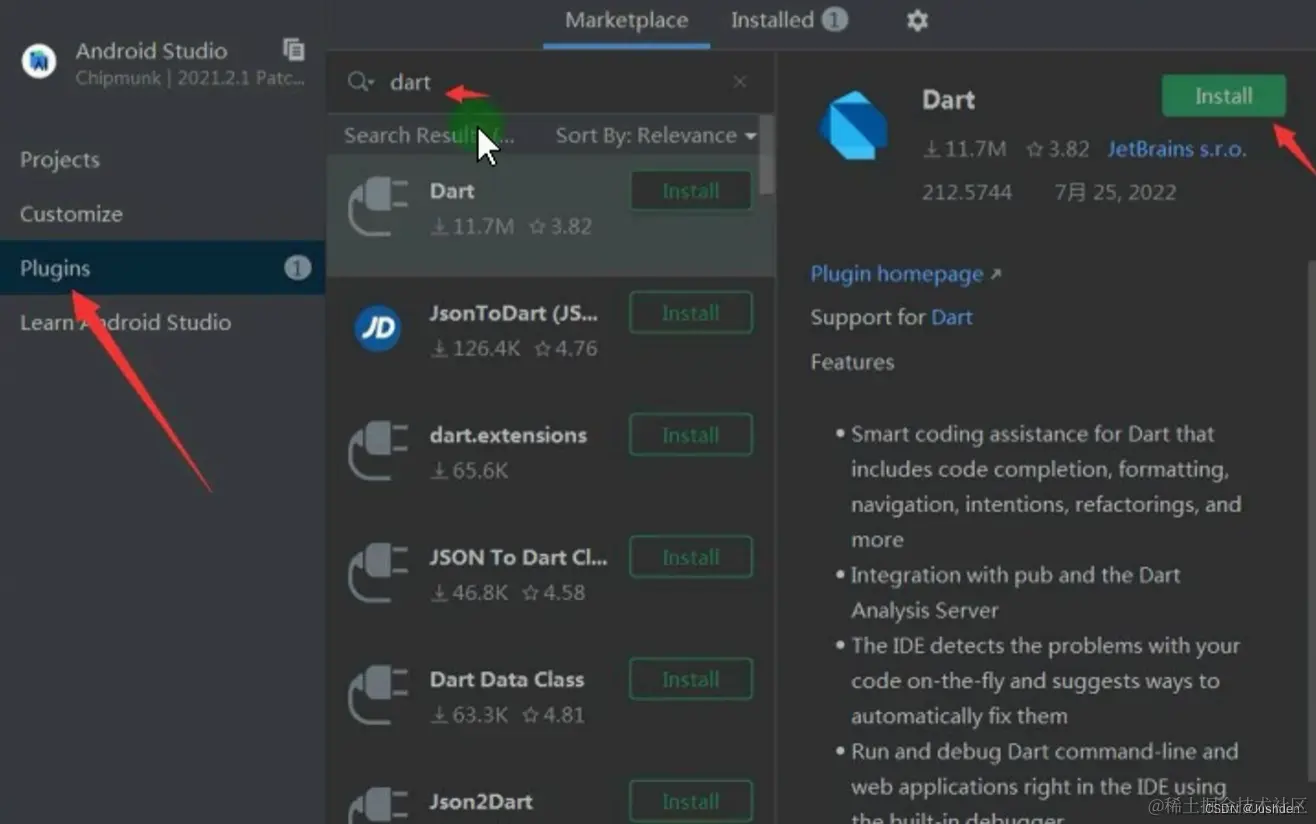Click the Installed tab count badge
The image size is (1316, 824).
click(x=835, y=19)
